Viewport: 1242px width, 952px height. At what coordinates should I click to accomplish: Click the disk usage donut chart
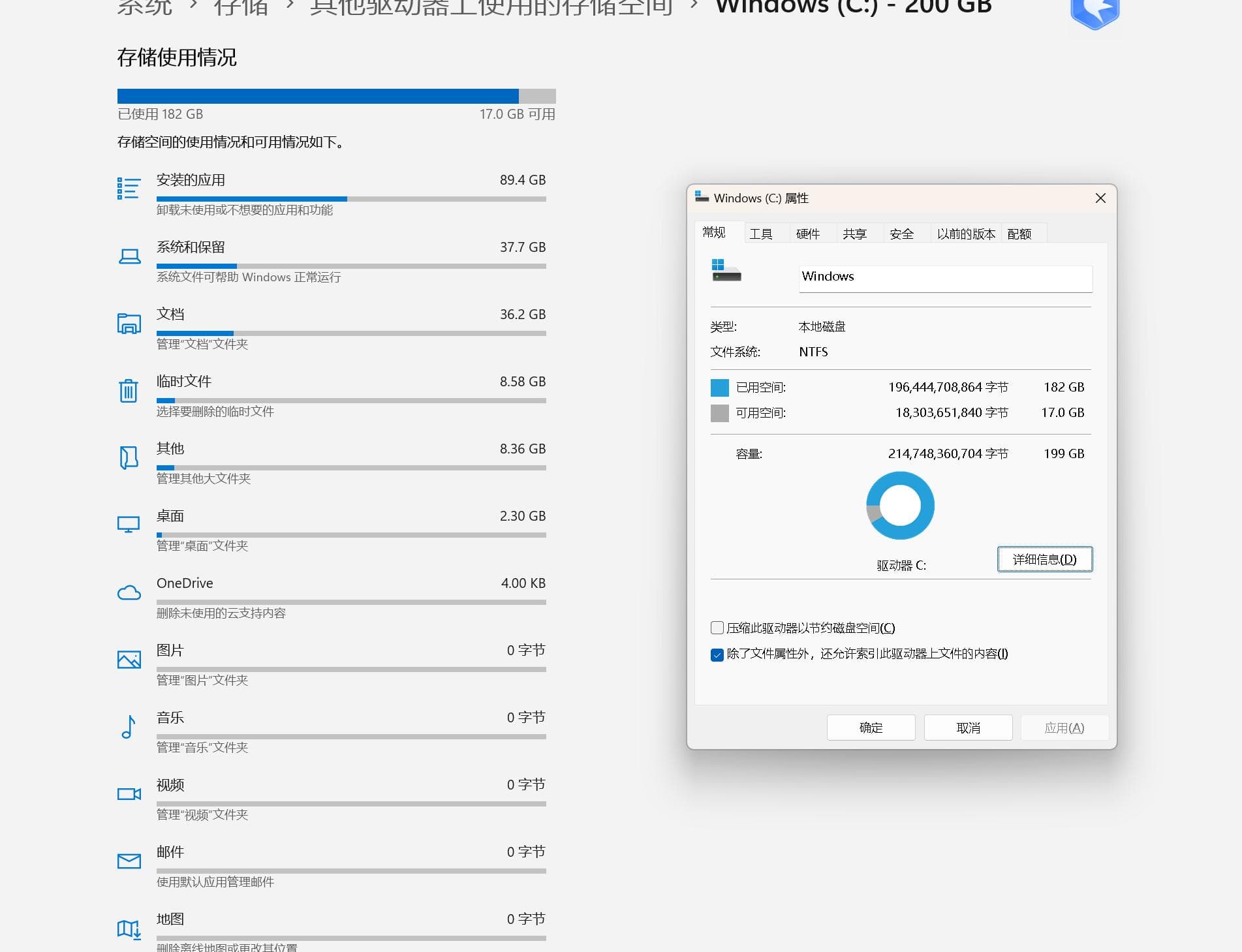point(900,506)
